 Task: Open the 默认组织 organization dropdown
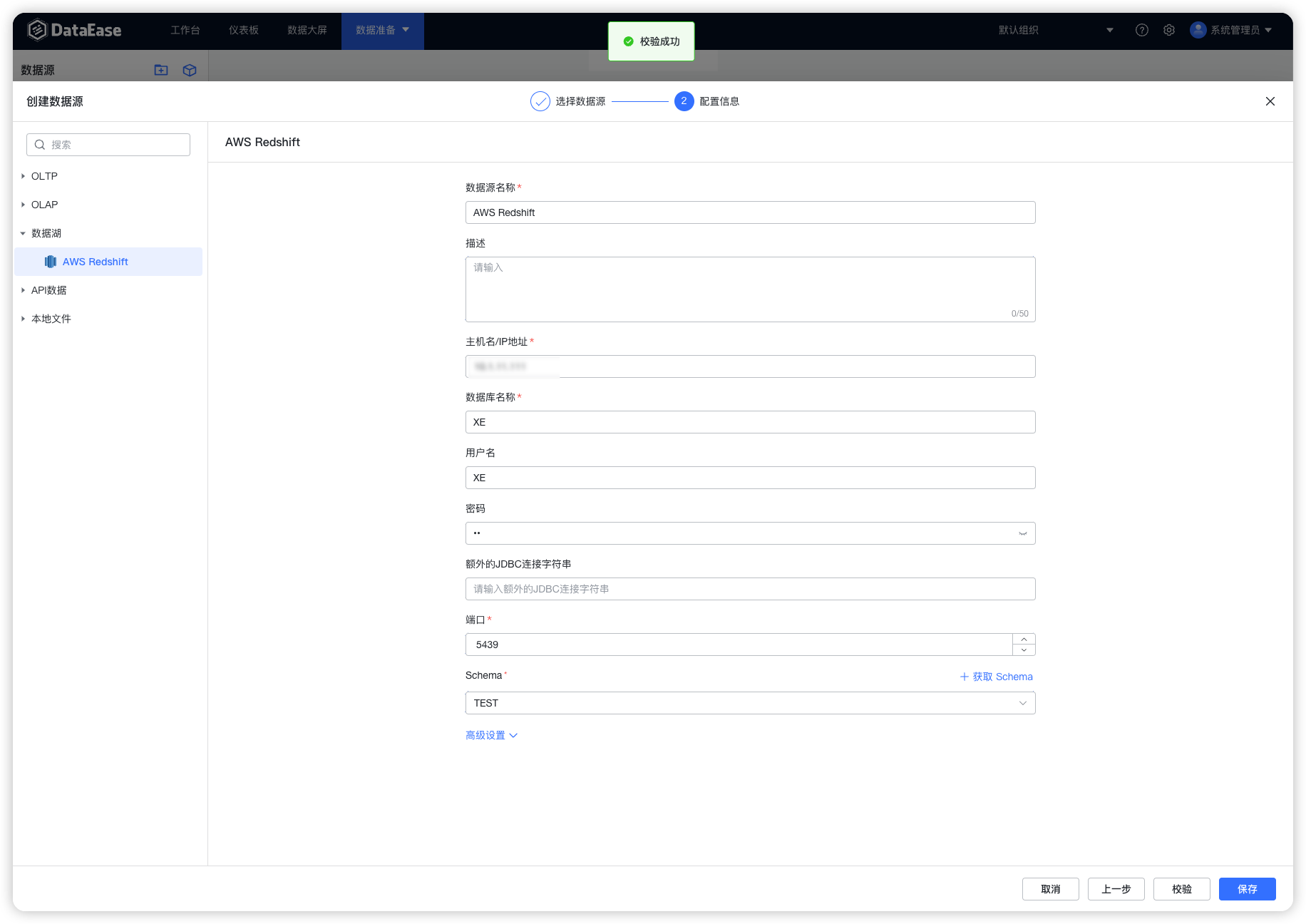click(1109, 30)
